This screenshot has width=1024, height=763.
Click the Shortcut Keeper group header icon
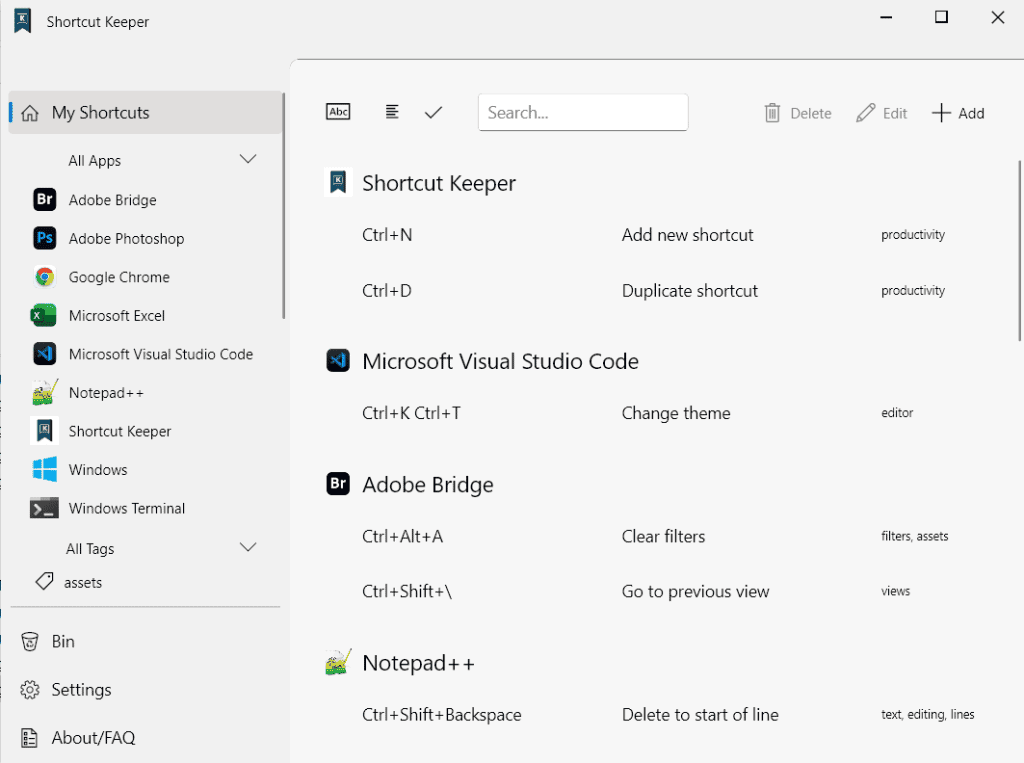(338, 182)
